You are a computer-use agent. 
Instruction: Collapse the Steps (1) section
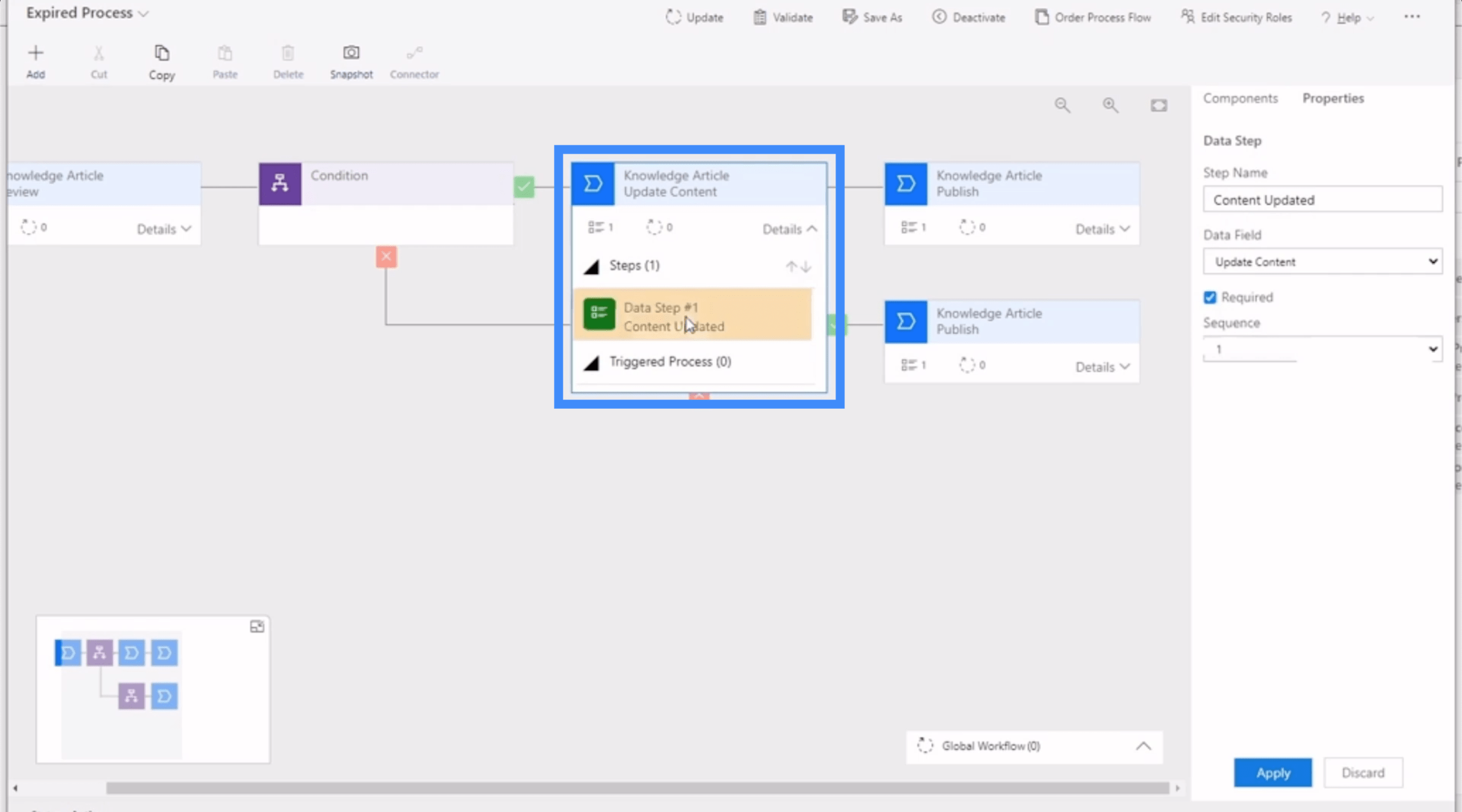coord(592,267)
